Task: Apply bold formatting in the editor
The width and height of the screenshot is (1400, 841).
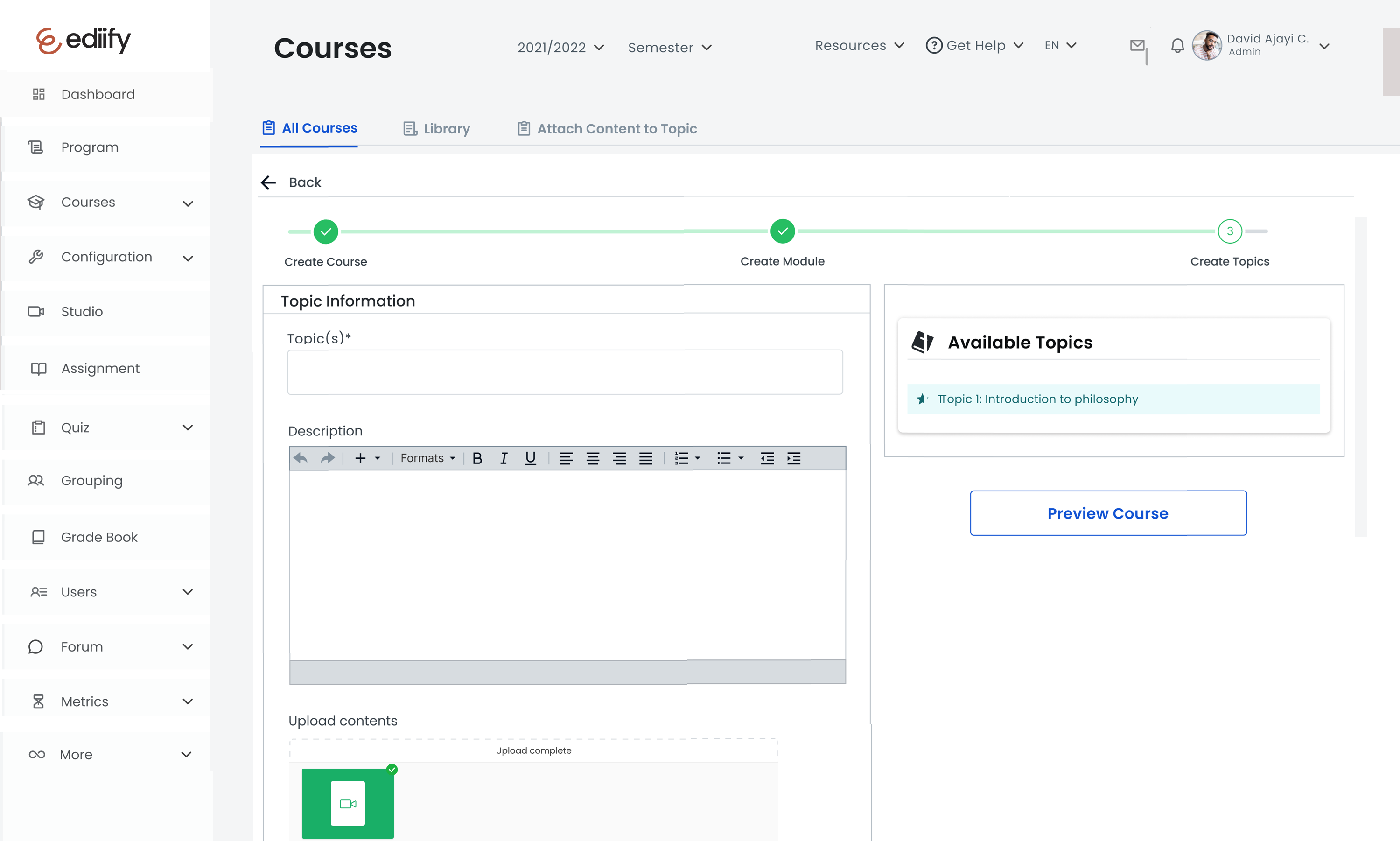Action: click(477, 458)
